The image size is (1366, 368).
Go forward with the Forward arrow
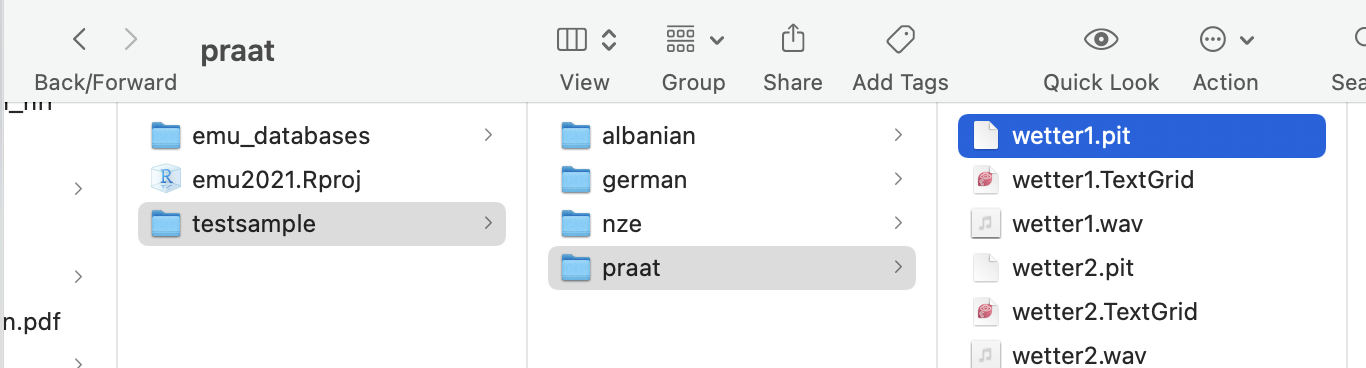click(x=131, y=40)
